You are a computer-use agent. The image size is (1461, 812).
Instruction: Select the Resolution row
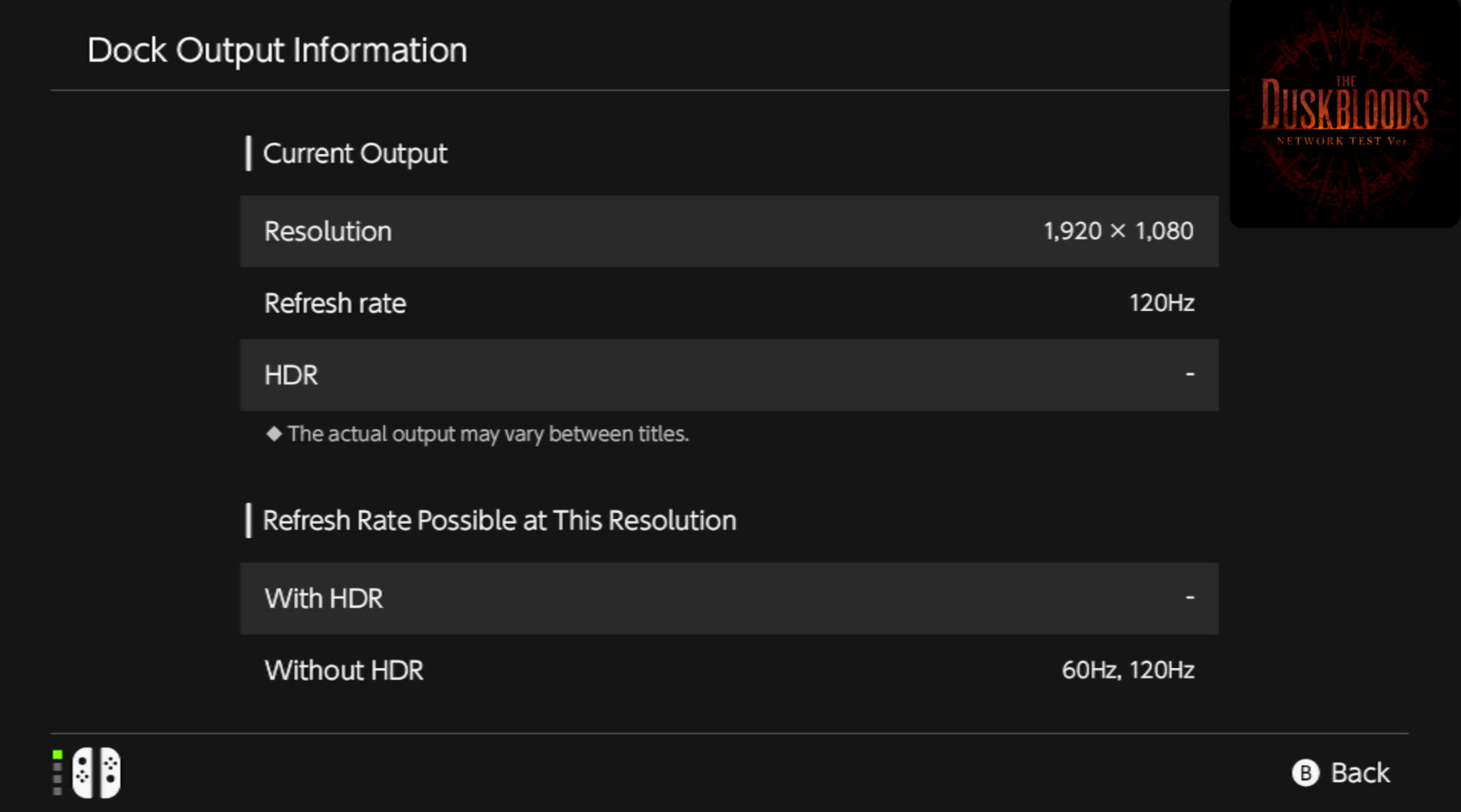[729, 232]
